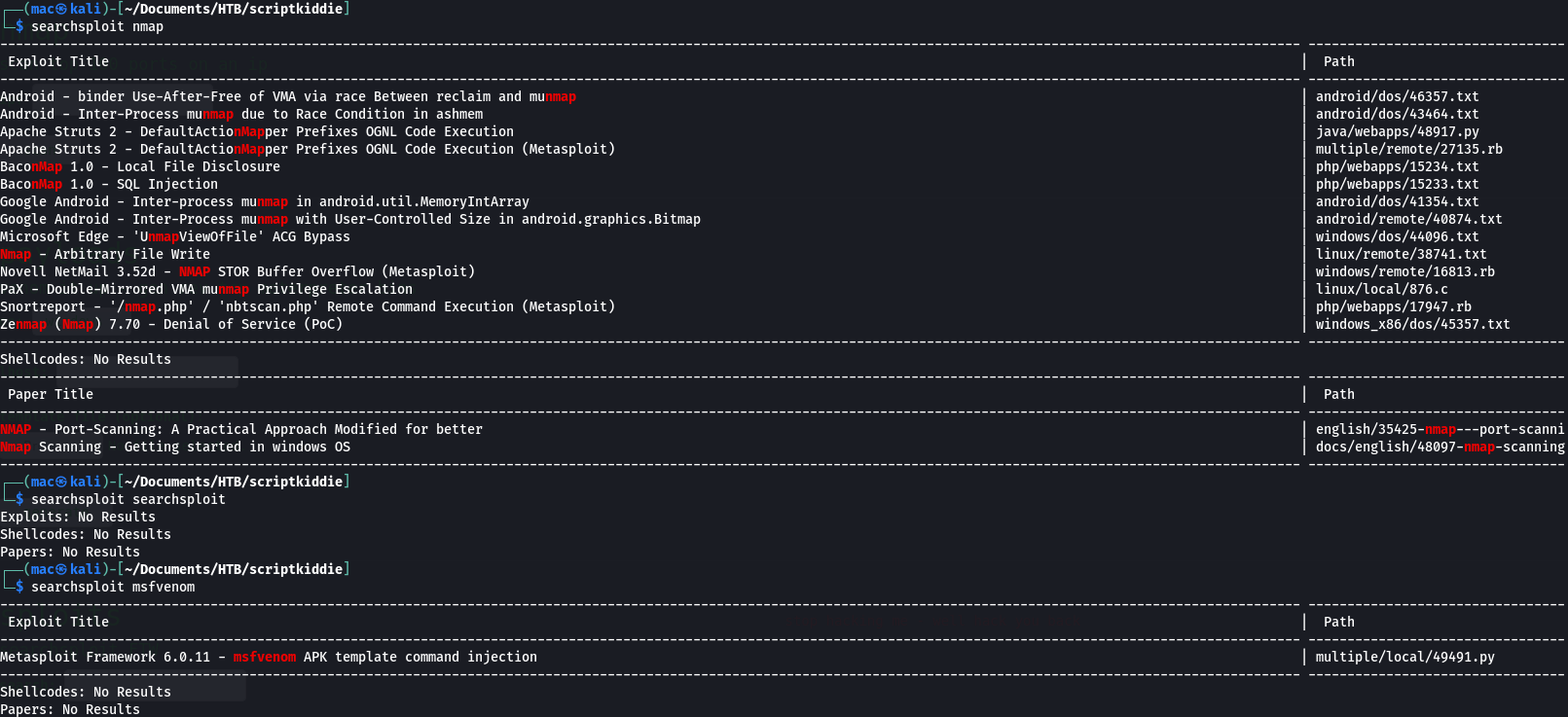The height and width of the screenshot is (717, 1568).
Task: Click the 'Shellcodes: No Results' line under nmap
Action: [86, 359]
